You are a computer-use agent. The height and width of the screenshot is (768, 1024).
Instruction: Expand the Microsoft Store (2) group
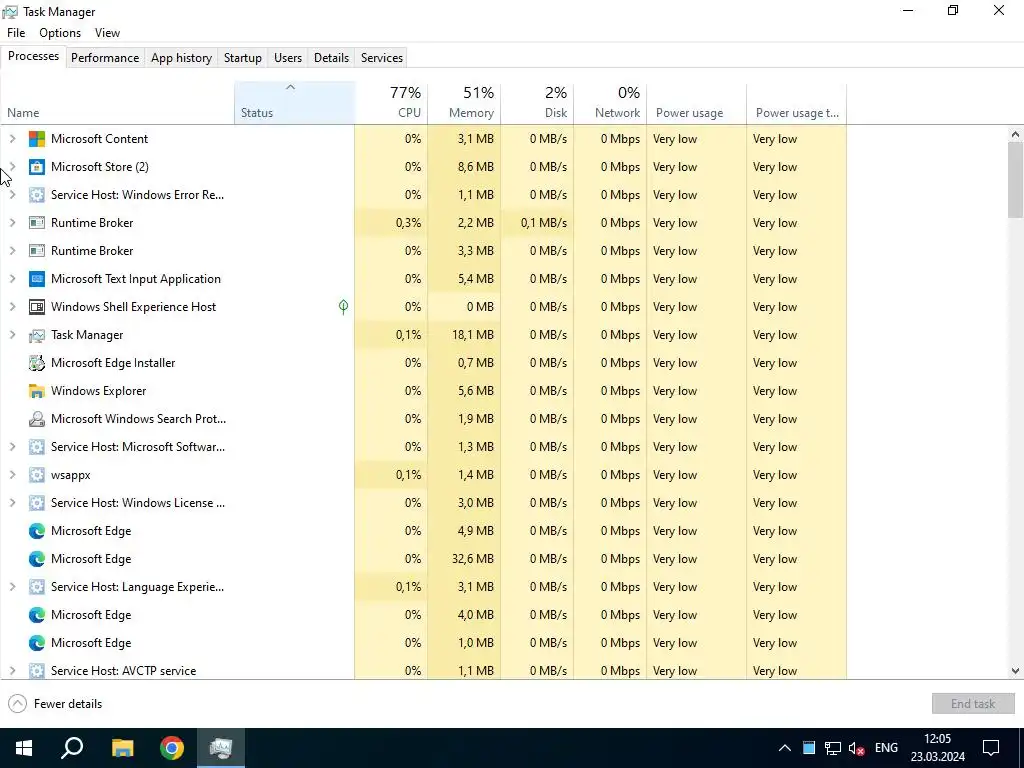click(12, 167)
